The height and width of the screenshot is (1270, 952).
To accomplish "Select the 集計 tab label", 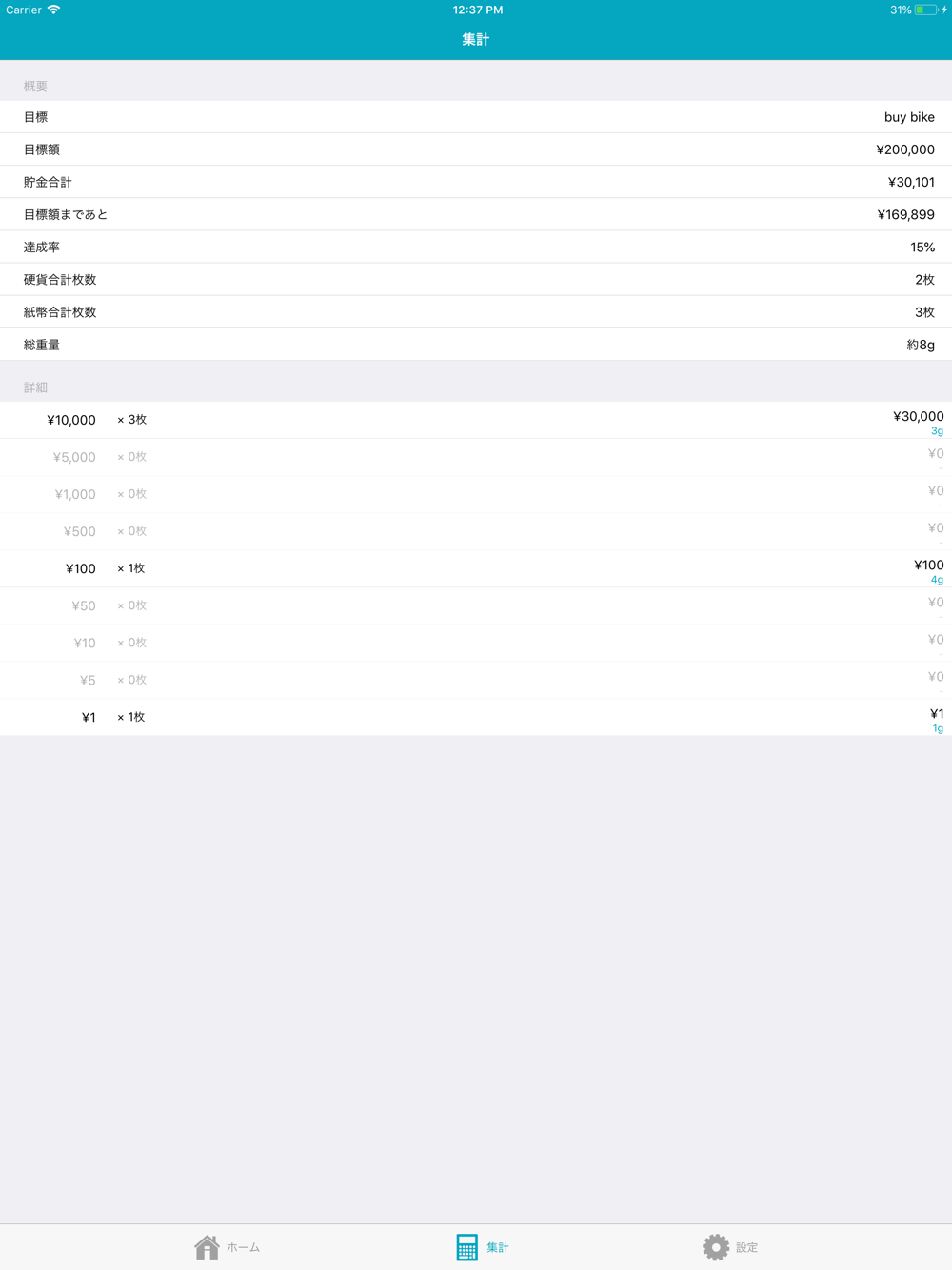I will click(498, 1247).
